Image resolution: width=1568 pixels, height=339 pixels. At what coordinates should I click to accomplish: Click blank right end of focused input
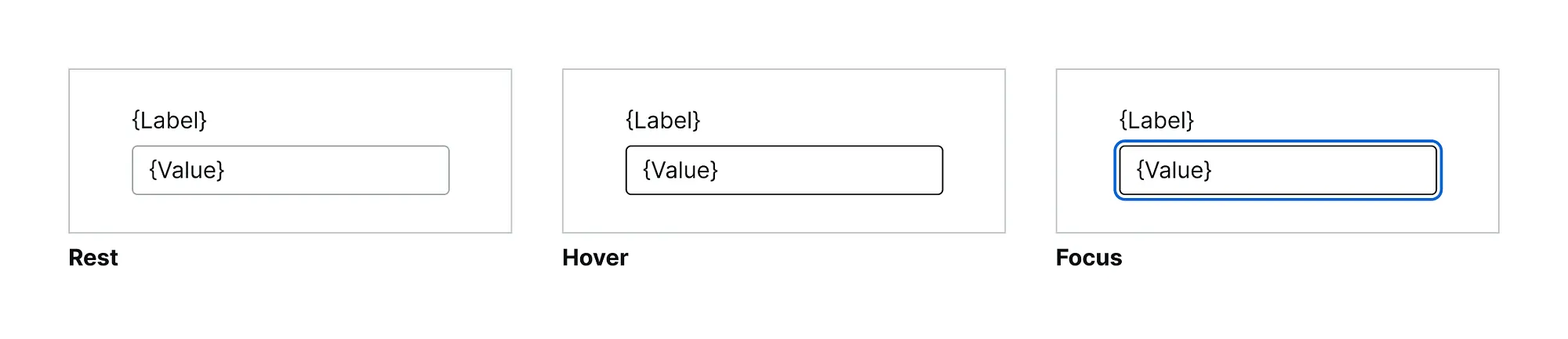click(1380, 170)
